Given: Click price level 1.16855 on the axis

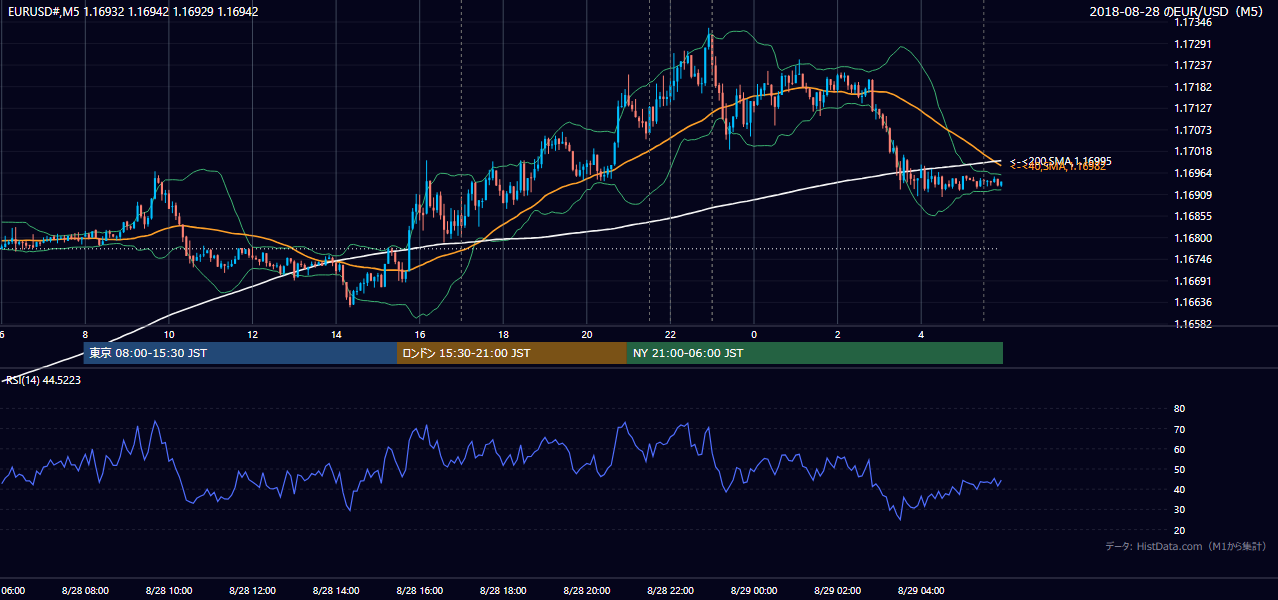Looking at the screenshot, I should tap(1192, 216).
